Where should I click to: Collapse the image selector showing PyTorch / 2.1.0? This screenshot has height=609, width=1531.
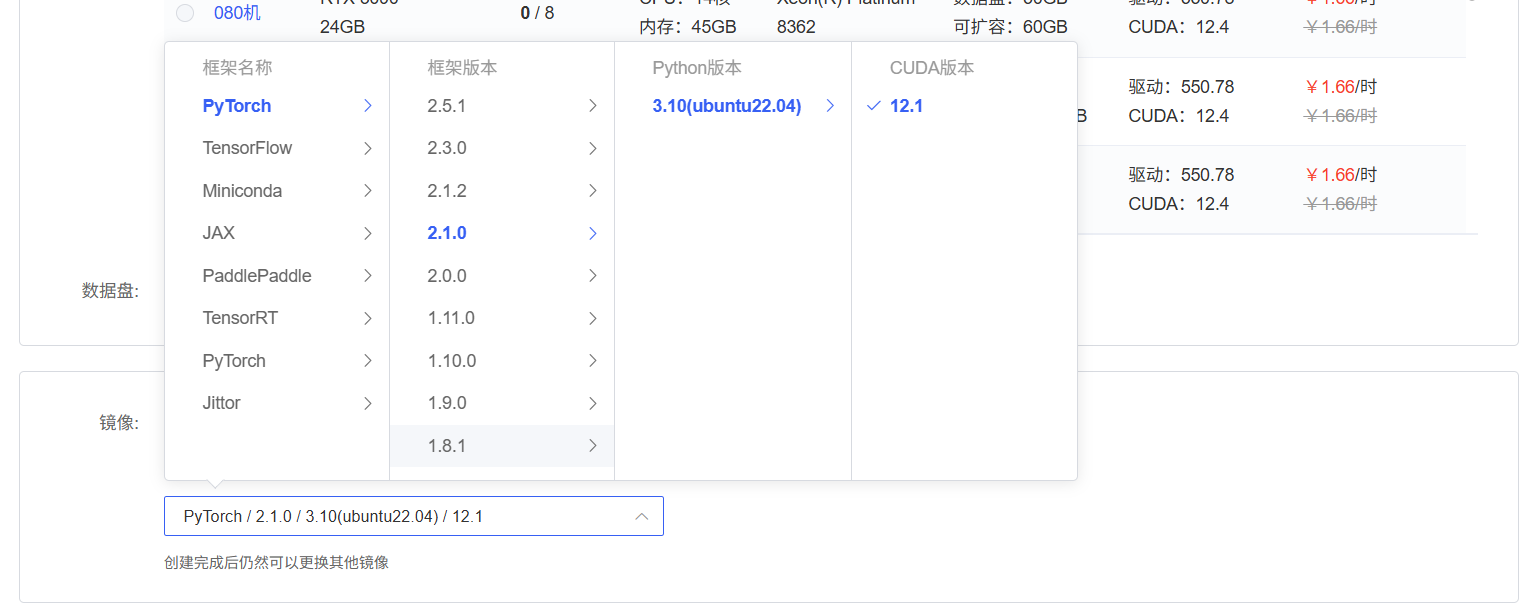tap(414, 516)
